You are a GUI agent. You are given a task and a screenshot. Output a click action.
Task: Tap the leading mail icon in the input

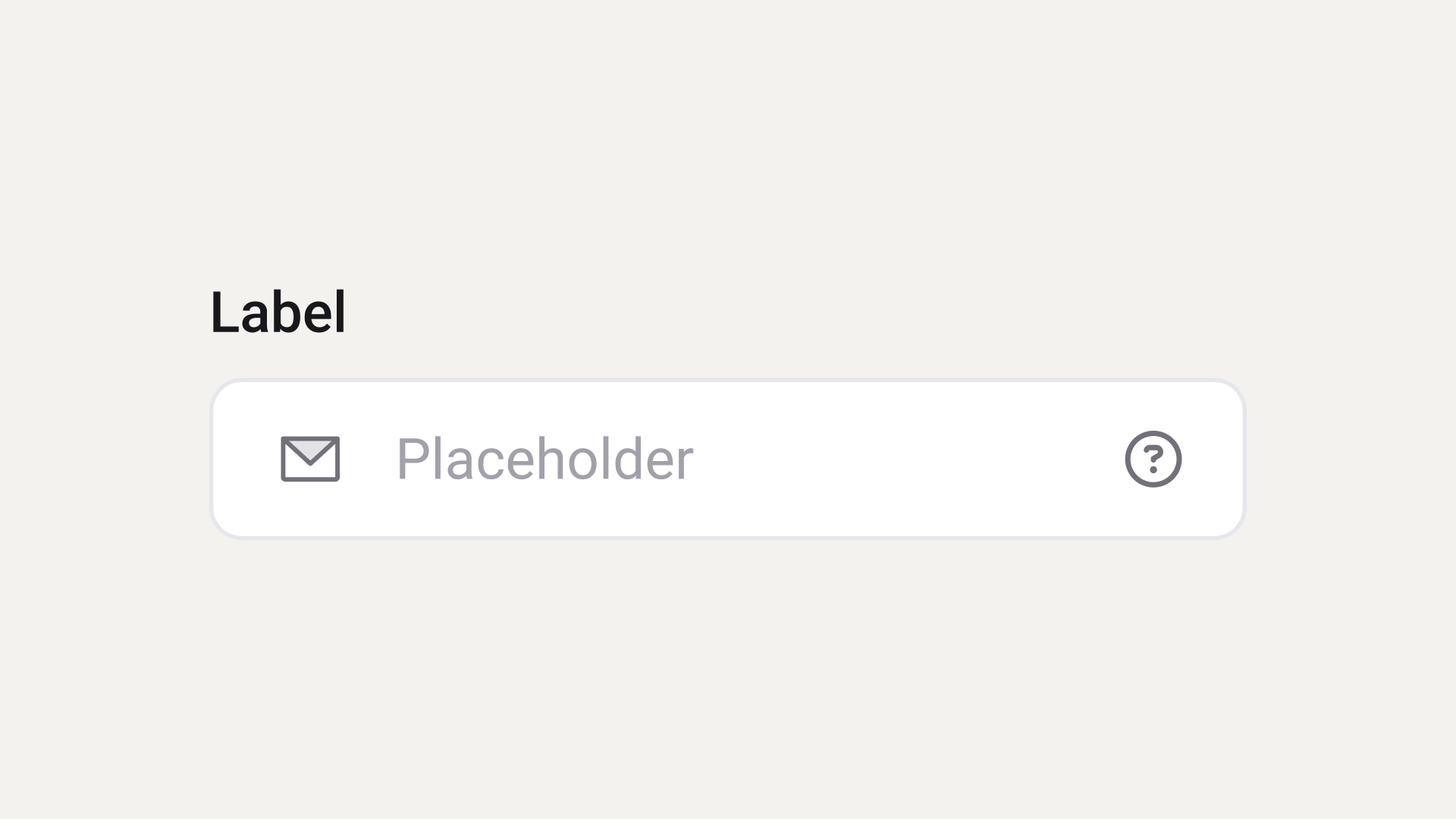pos(310,459)
